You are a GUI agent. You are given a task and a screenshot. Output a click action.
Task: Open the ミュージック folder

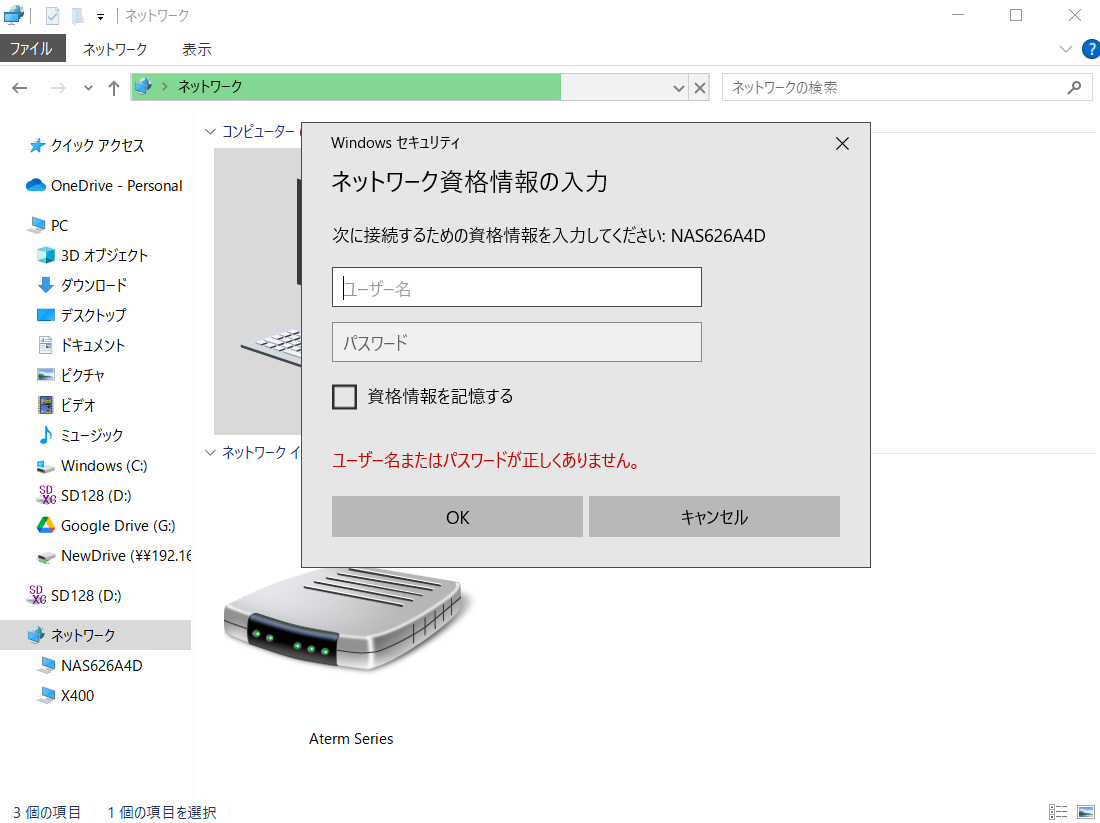pos(91,436)
